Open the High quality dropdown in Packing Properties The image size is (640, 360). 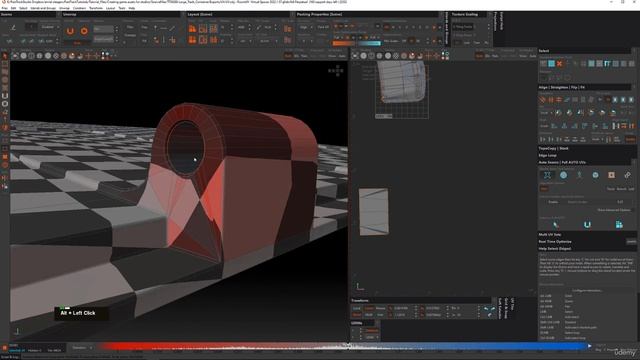pyautogui.click(x=304, y=27)
